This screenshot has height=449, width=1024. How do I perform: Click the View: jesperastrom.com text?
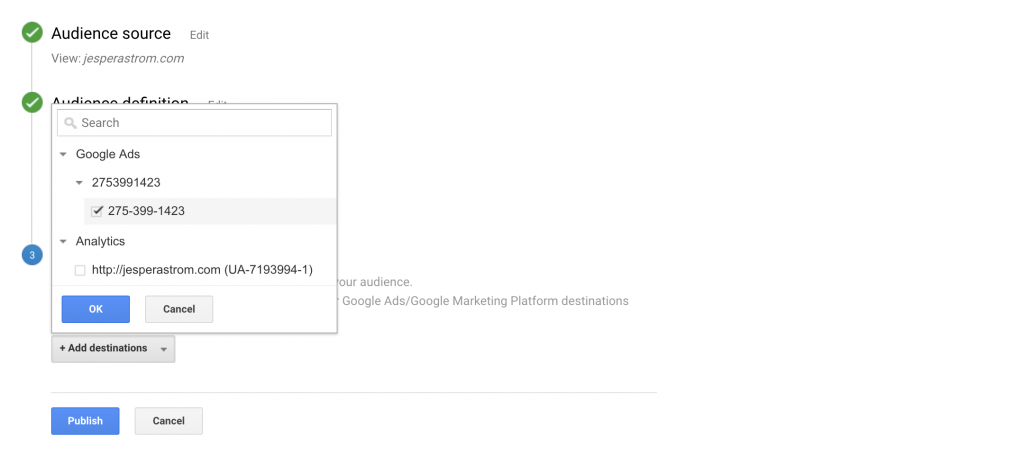pyautogui.click(x=118, y=59)
